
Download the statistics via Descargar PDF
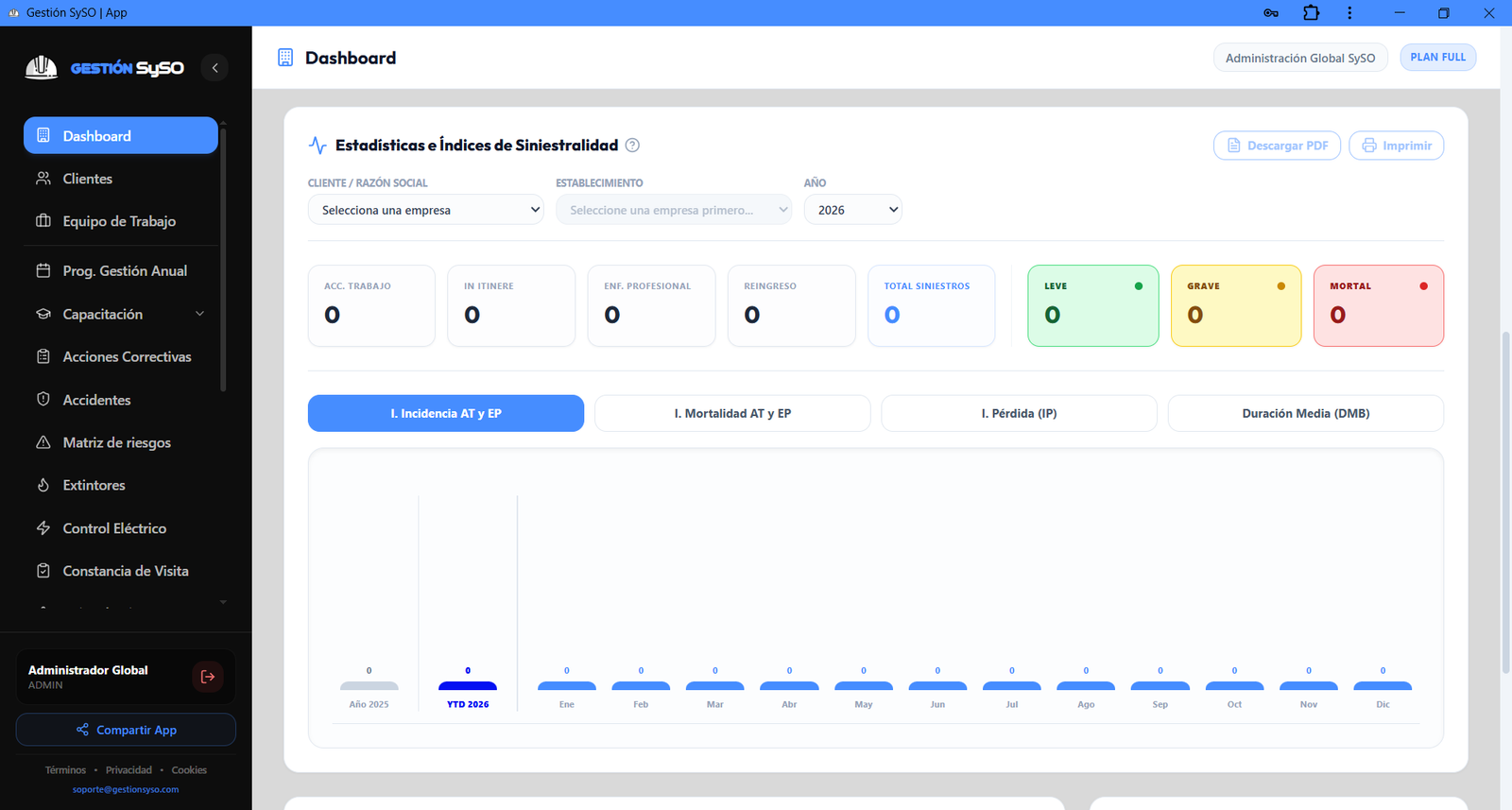click(1277, 146)
